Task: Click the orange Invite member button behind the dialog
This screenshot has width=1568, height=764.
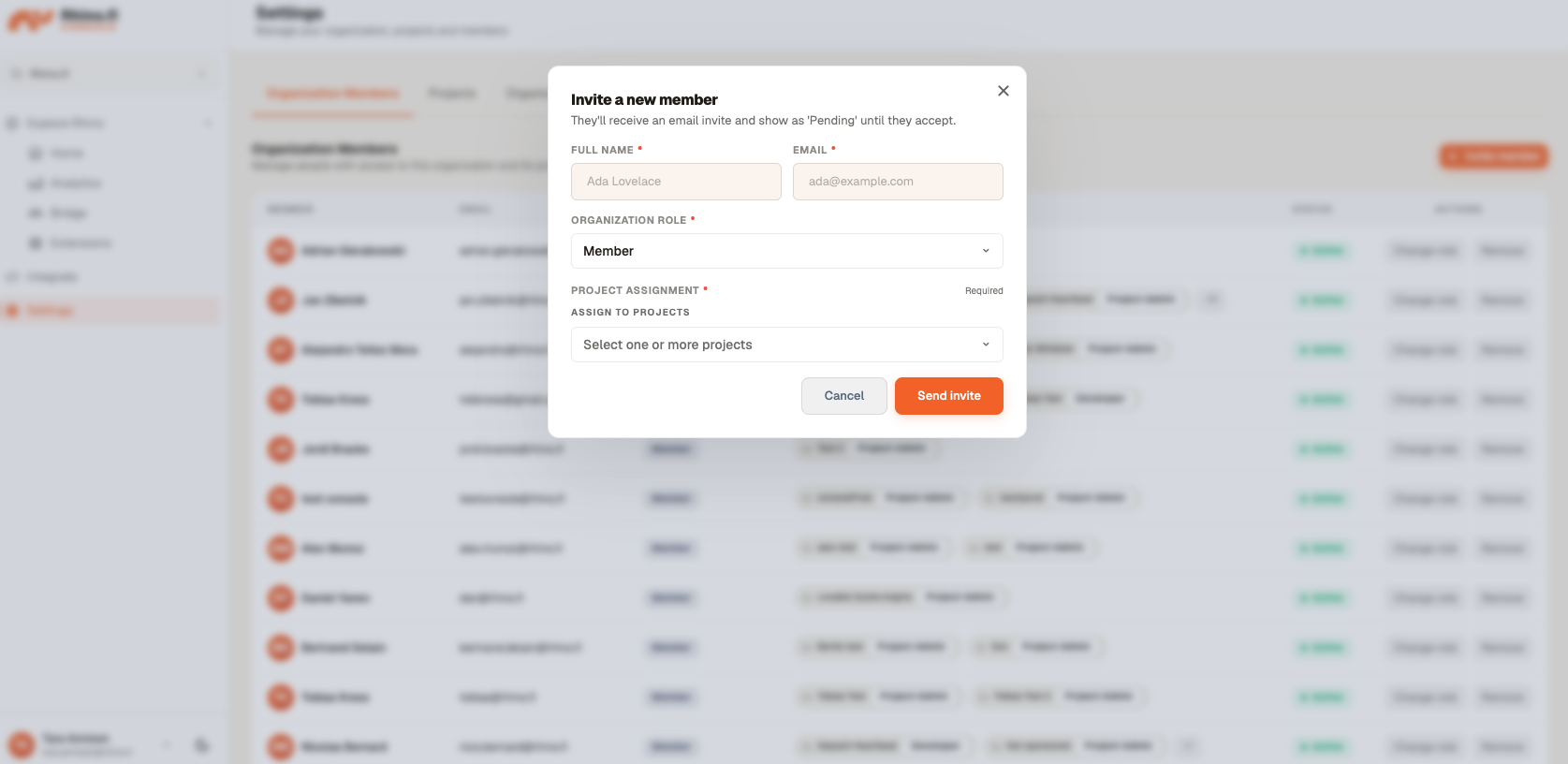Action: 1493,156
